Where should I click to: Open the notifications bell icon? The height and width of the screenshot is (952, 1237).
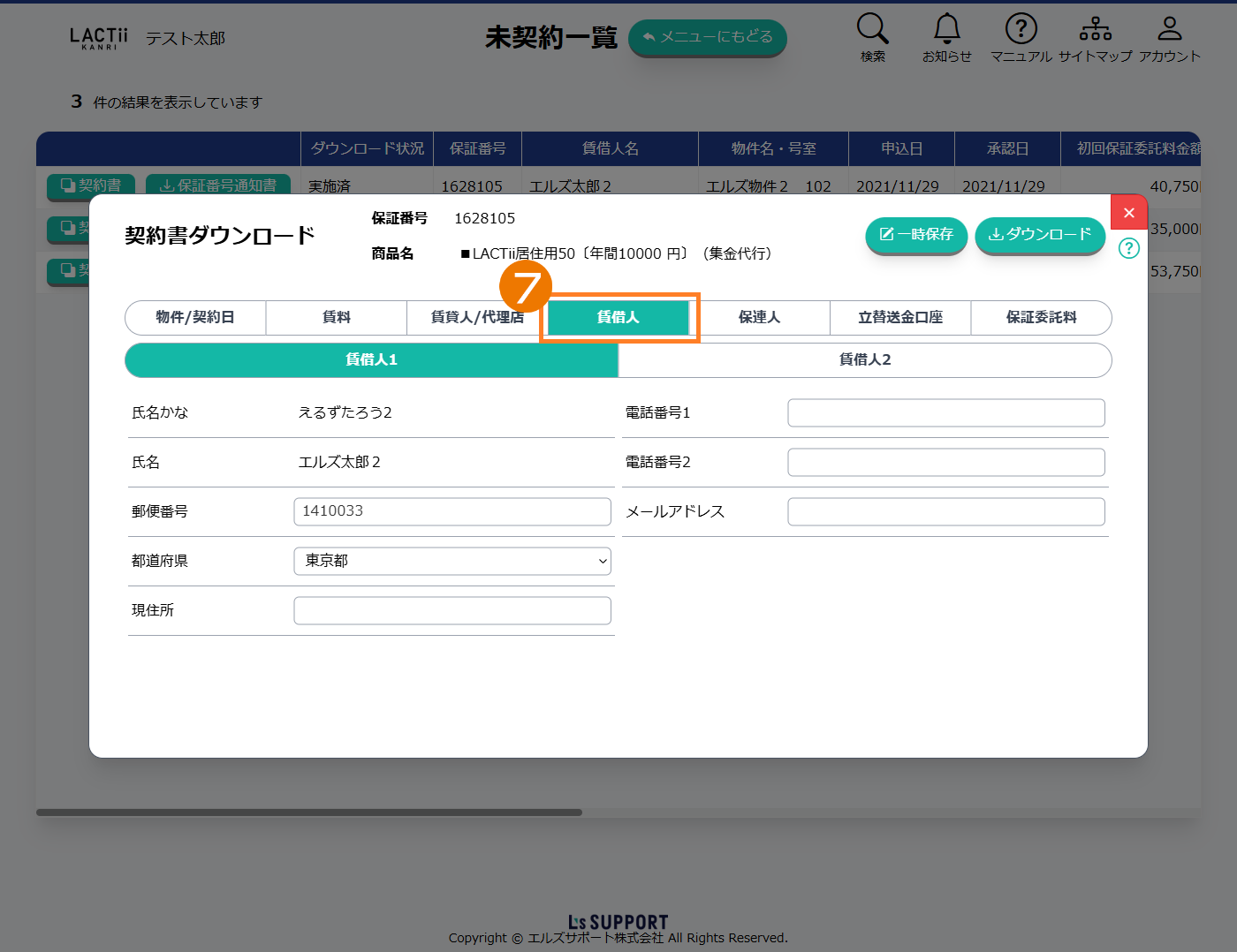click(946, 29)
